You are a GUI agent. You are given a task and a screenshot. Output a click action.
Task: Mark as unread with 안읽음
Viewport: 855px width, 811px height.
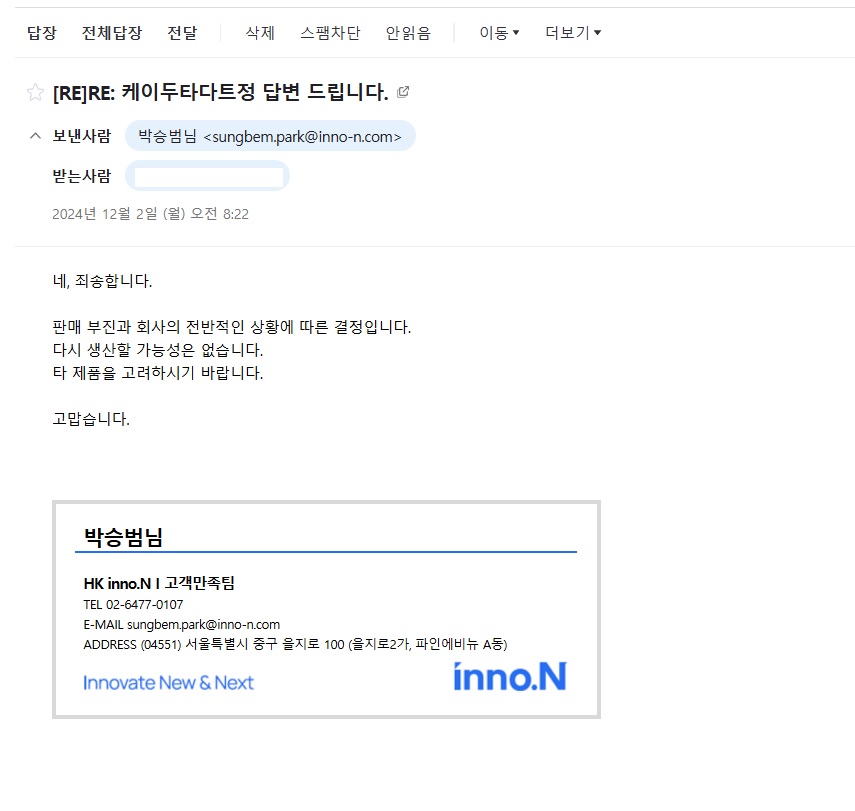(408, 33)
